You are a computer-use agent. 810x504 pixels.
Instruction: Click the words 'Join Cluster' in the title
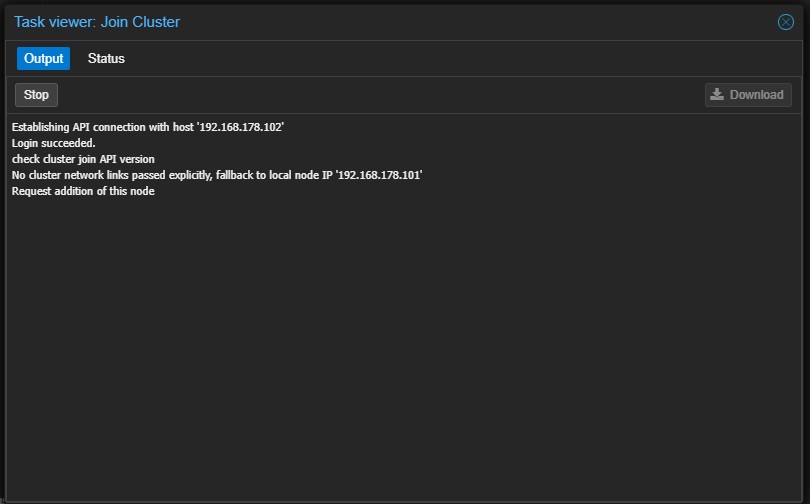click(x=141, y=22)
